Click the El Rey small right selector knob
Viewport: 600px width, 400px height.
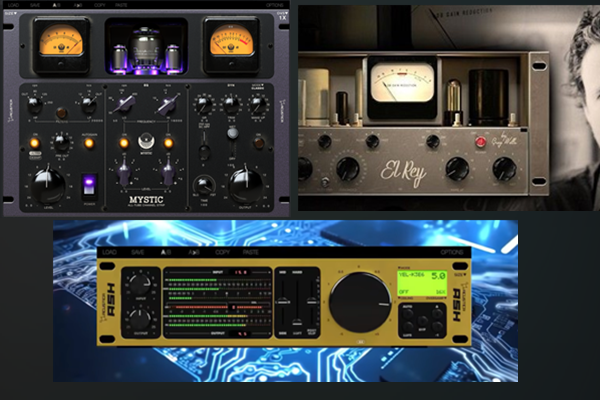(x=433, y=141)
